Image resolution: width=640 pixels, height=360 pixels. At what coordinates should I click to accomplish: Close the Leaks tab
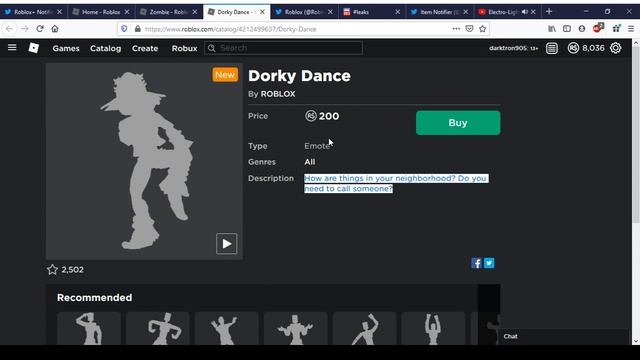(x=398, y=12)
